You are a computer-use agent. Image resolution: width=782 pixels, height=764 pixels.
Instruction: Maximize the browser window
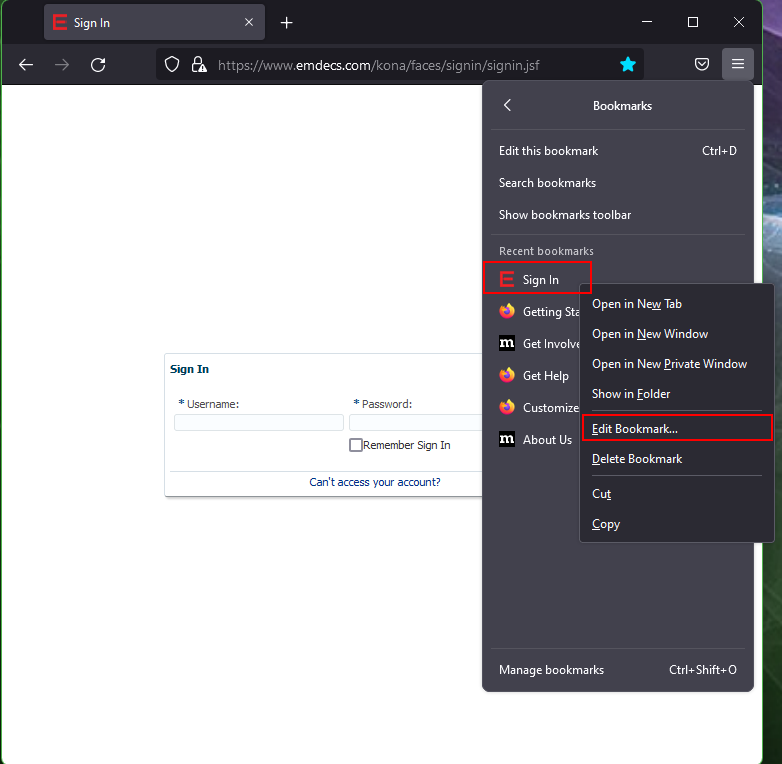pyautogui.click(x=693, y=22)
